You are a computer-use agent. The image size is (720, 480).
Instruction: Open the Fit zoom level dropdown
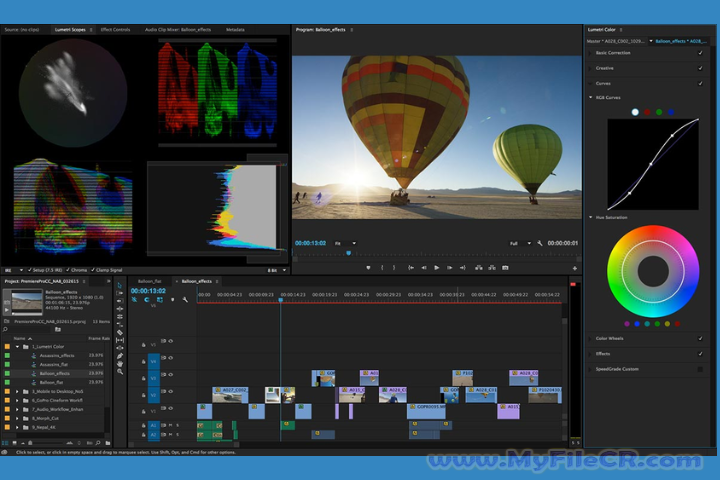point(345,243)
